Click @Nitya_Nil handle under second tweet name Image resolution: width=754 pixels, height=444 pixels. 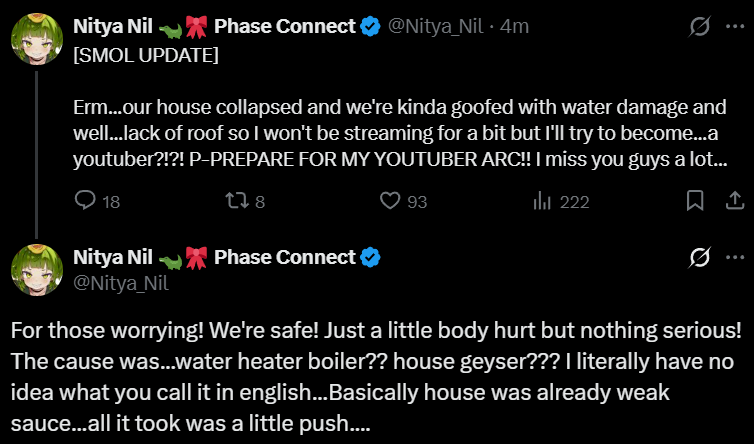(x=121, y=283)
